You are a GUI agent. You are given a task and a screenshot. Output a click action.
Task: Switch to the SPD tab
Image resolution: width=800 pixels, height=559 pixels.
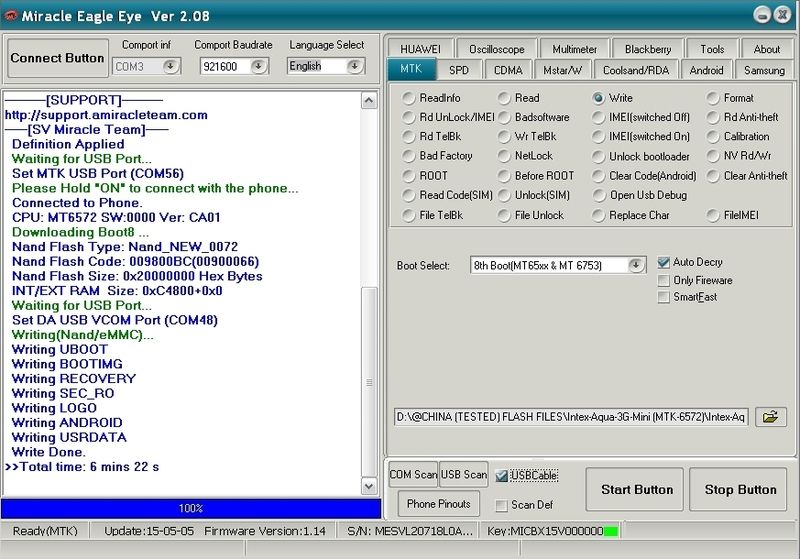[x=459, y=70]
